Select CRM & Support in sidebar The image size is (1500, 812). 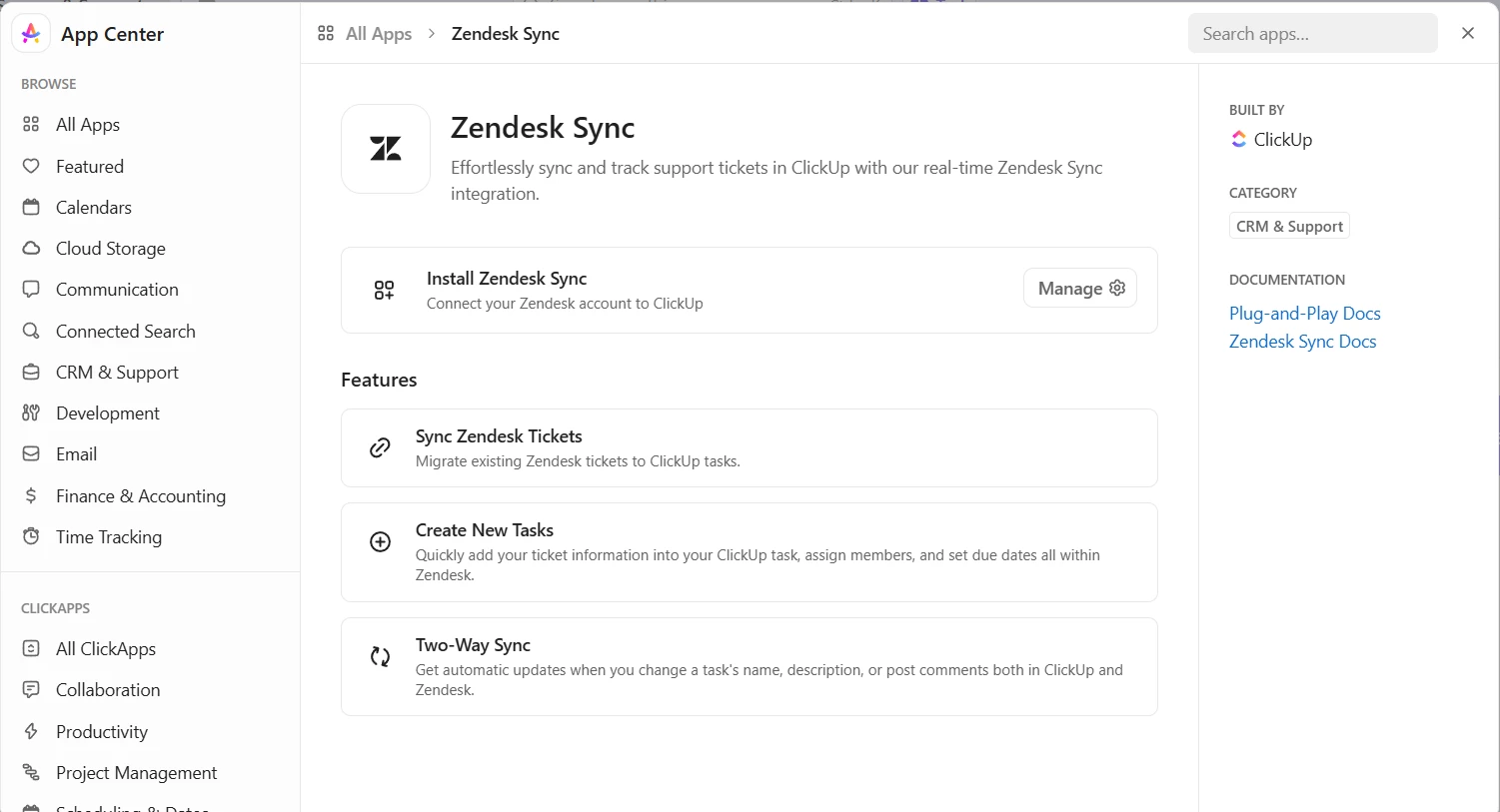(117, 372)
